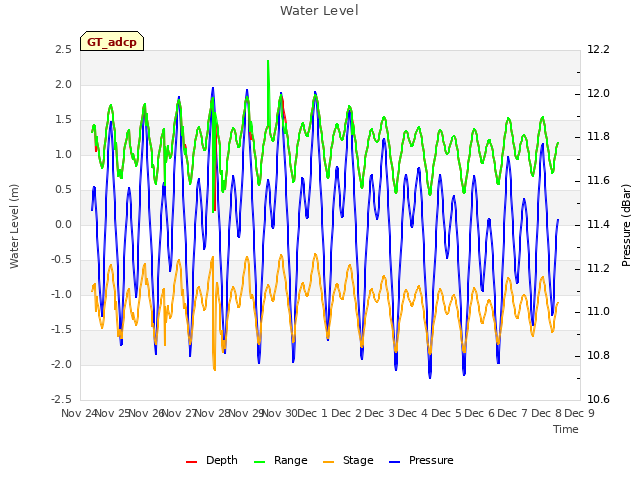Viewport: 640px width, 480px height.
Task: Click the Time axis label
Action: pyautogui.click(x=566, y=429)
